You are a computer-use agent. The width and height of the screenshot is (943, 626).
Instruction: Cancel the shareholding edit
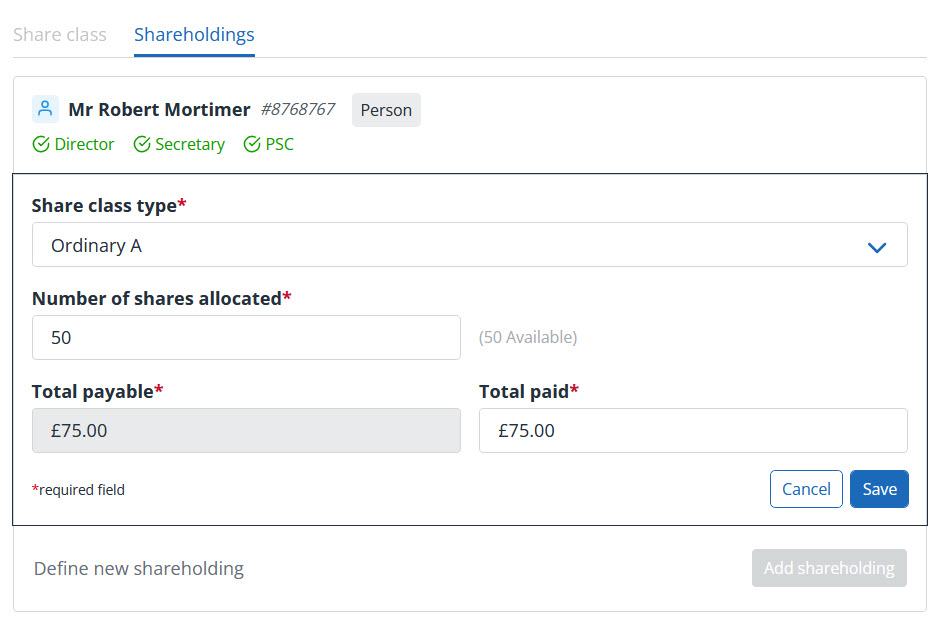(806, 489)
